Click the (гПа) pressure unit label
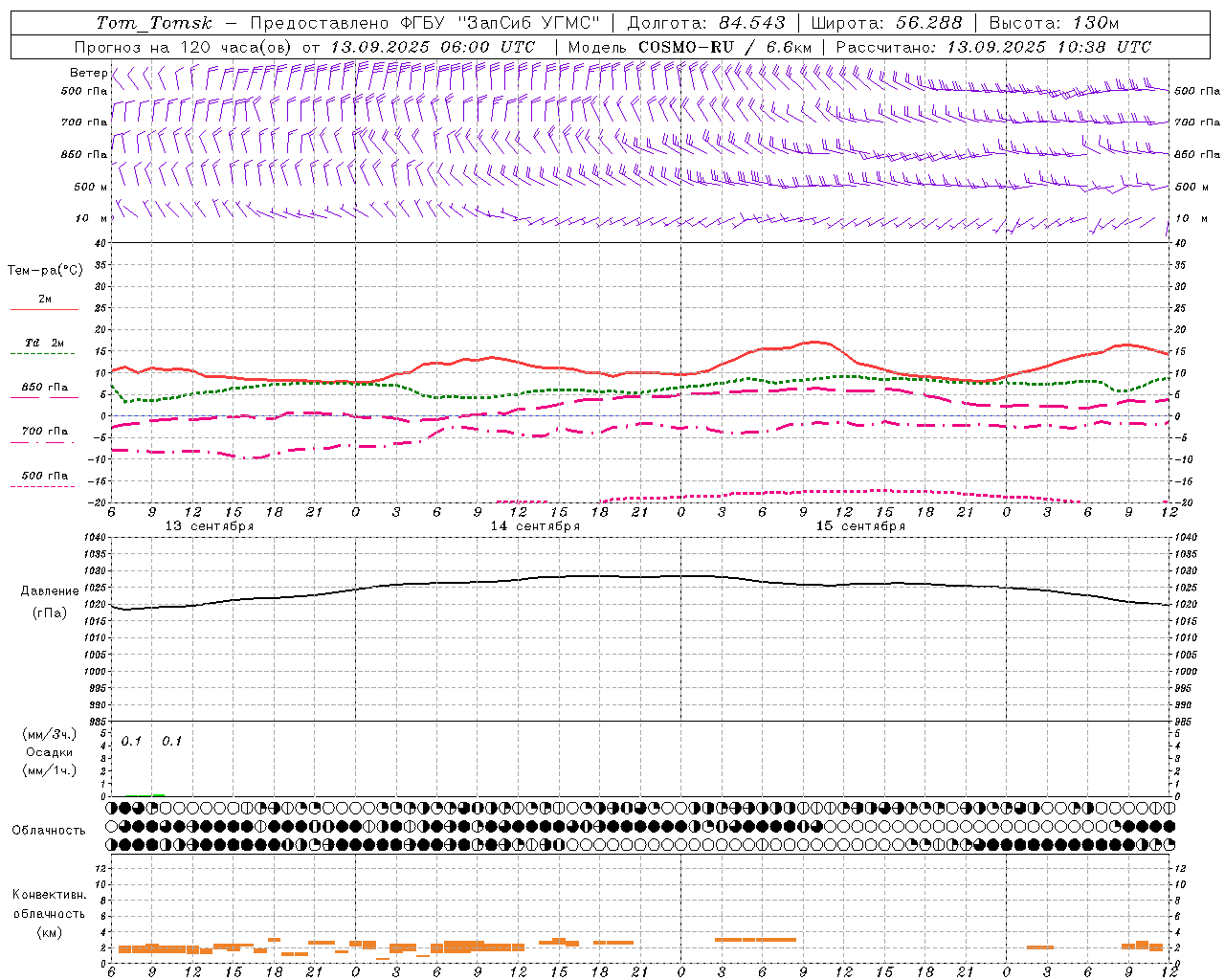Image resolution: width=1225 pixels, height=980 pixels. coord(50,613)
